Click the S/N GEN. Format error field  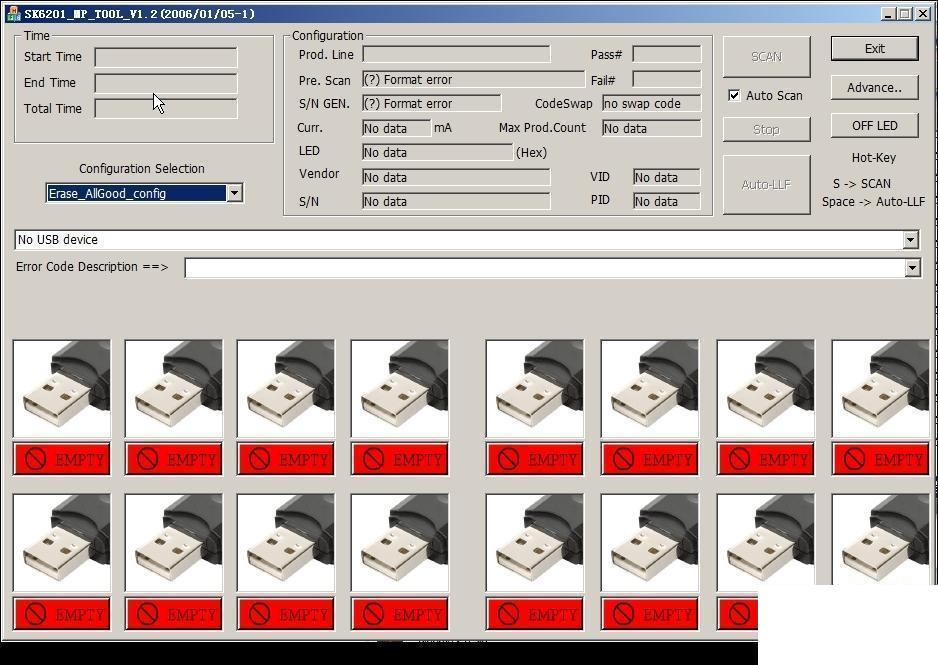tap(431, 103)
